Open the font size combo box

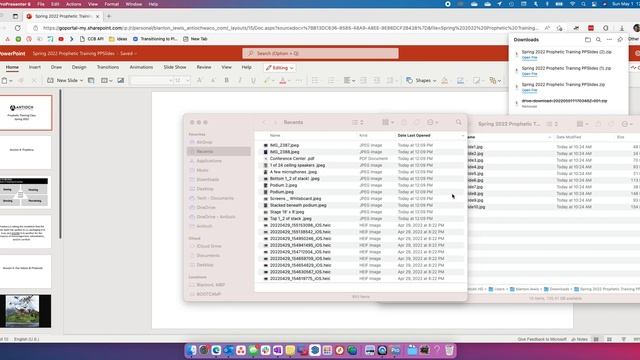pyautogui.click(x=182, y=80)
